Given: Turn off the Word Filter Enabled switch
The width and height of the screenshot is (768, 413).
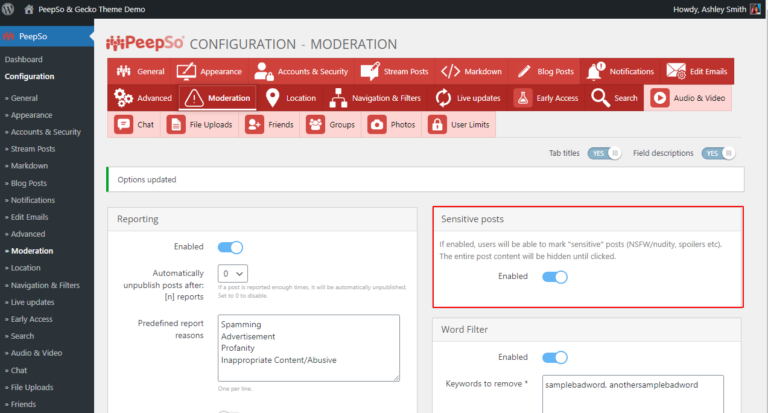Looking at the screenshot, I should (x=554, y=357).
